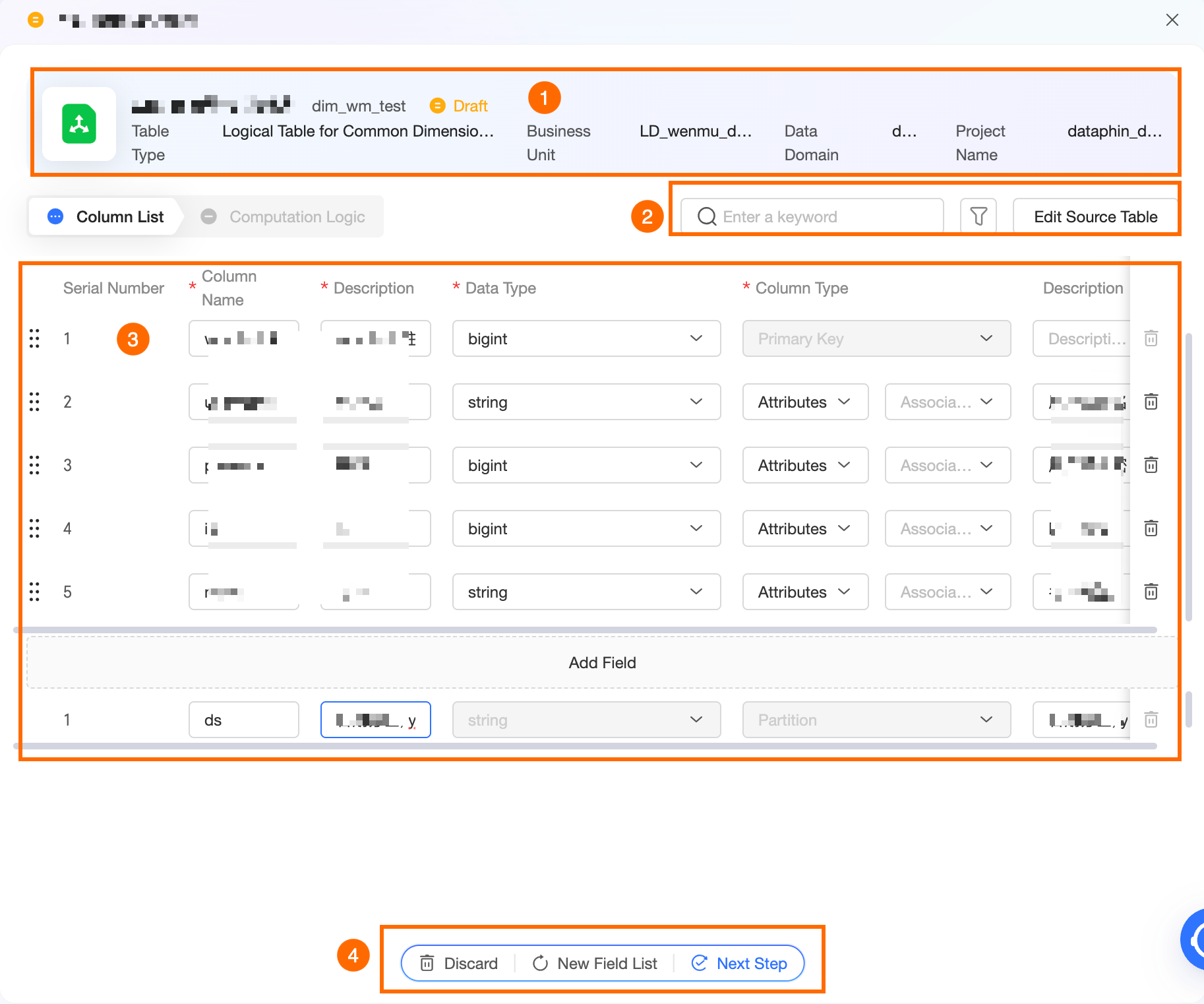This screenshot has width=1204, height=1004.
Task: Click the Draft status label
Action: (x=471, y=106)
